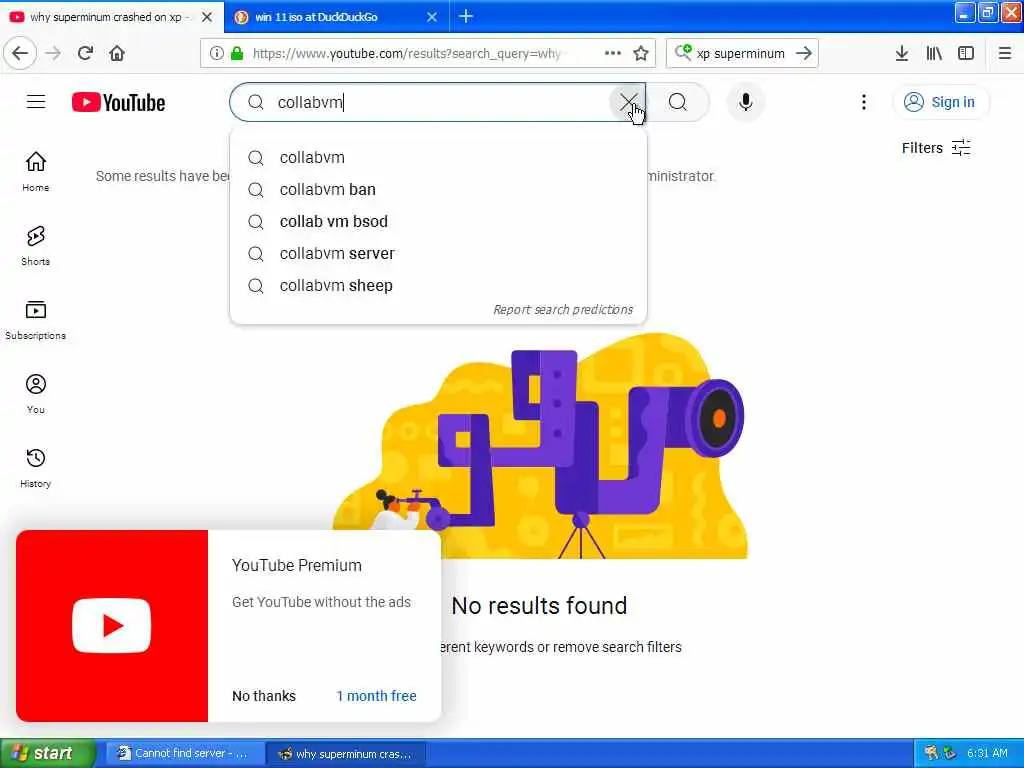Click the 'No results found' heading
This screenshot has width=1024, height=768.
(539, 605)
